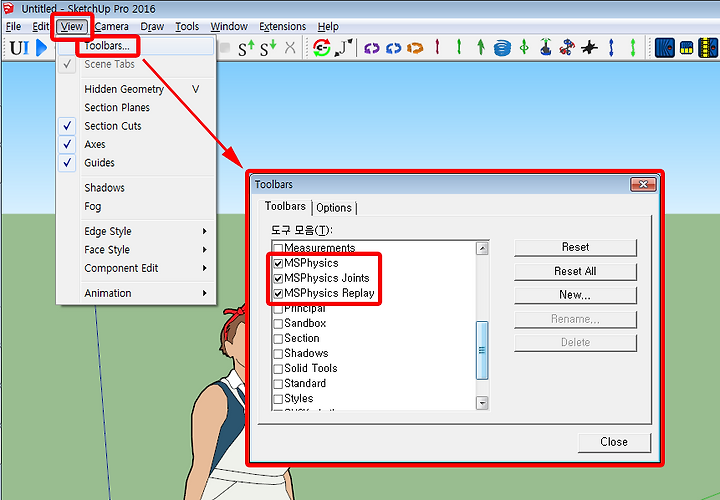Toggle Guides visibility in View menu
This screenshot has height=500, width=720.
pyautogui.click(x=136, y=163)
